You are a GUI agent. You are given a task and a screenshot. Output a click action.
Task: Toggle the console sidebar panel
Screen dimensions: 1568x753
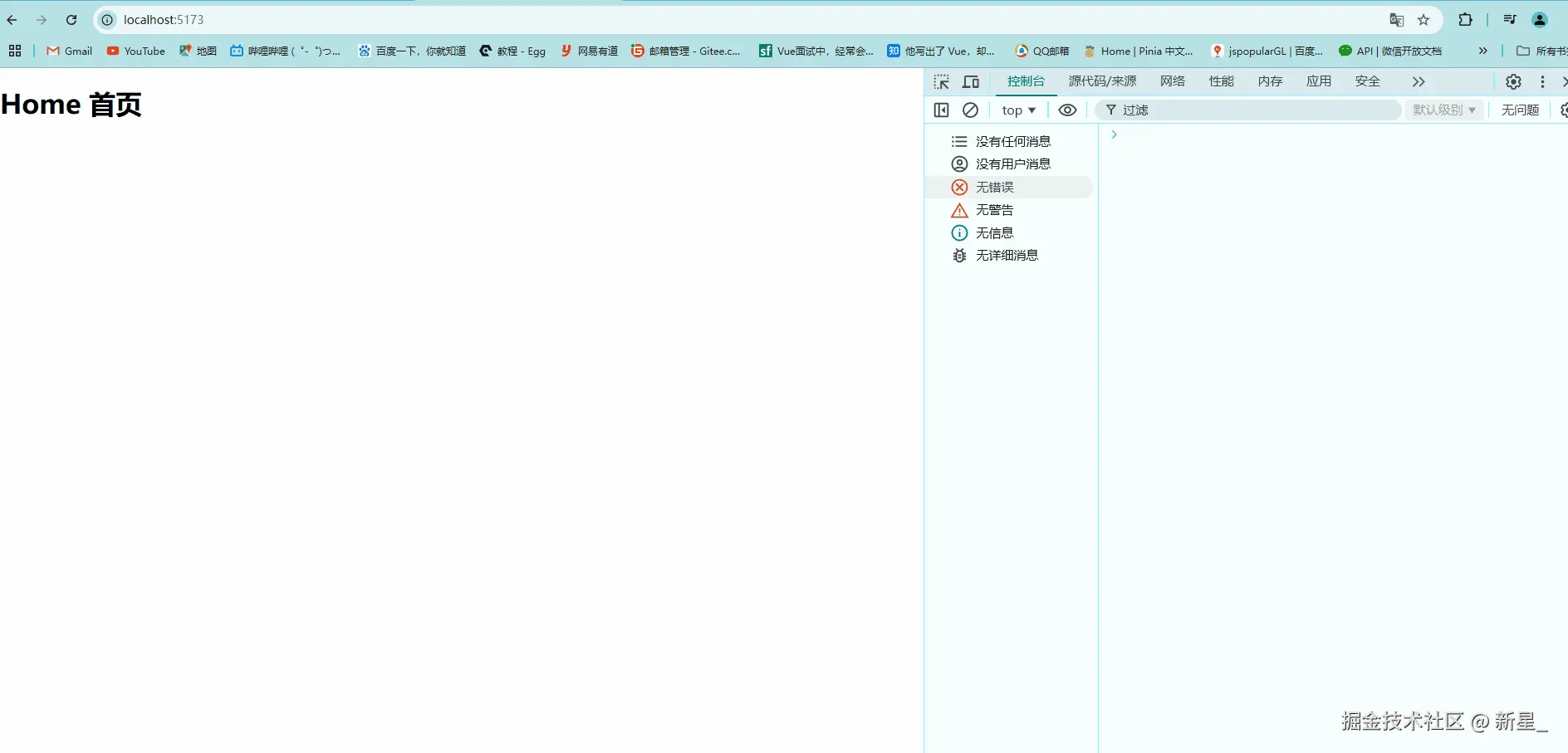tap(943, 110)
